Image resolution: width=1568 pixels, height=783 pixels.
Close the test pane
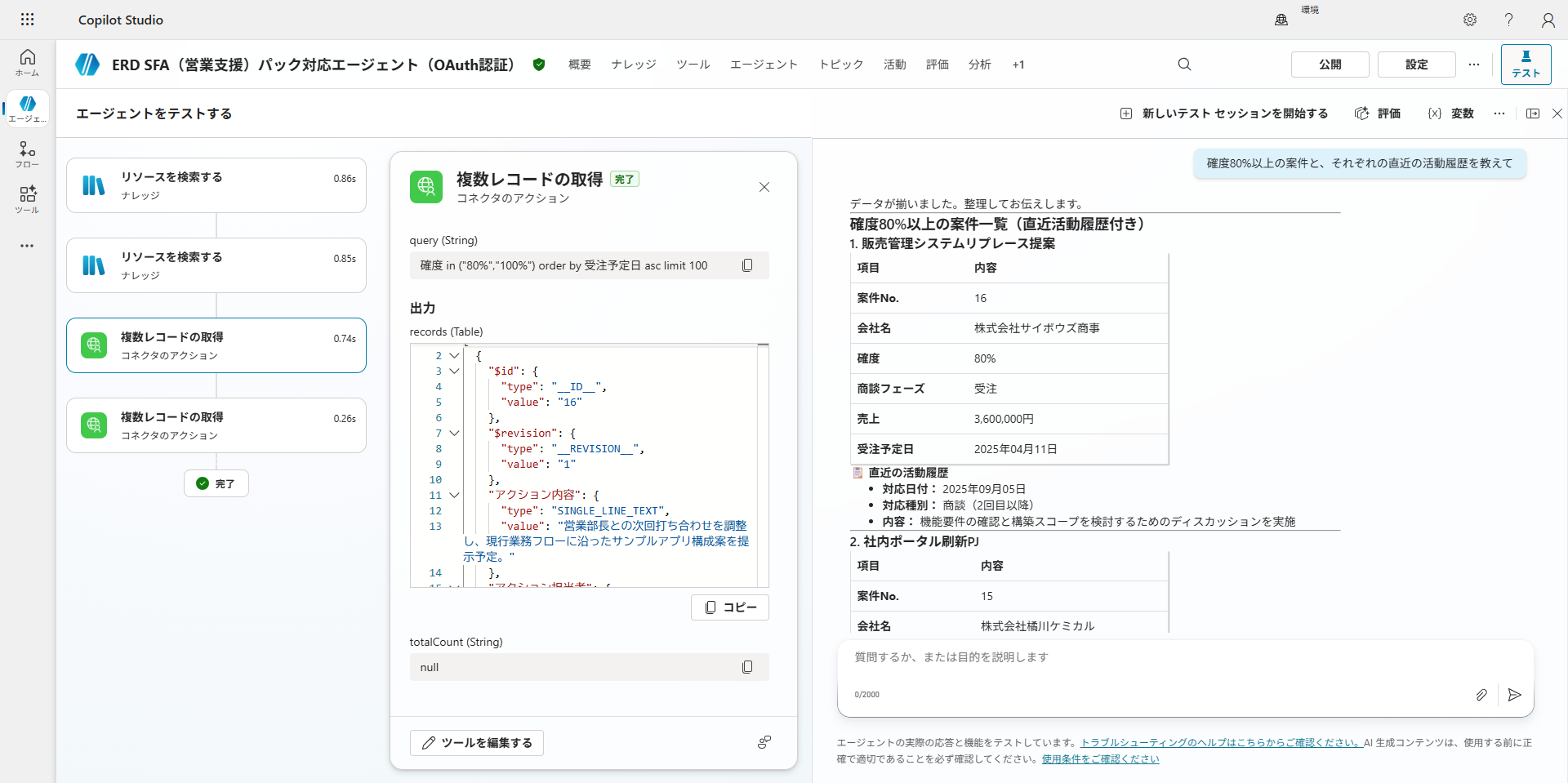1557,113
